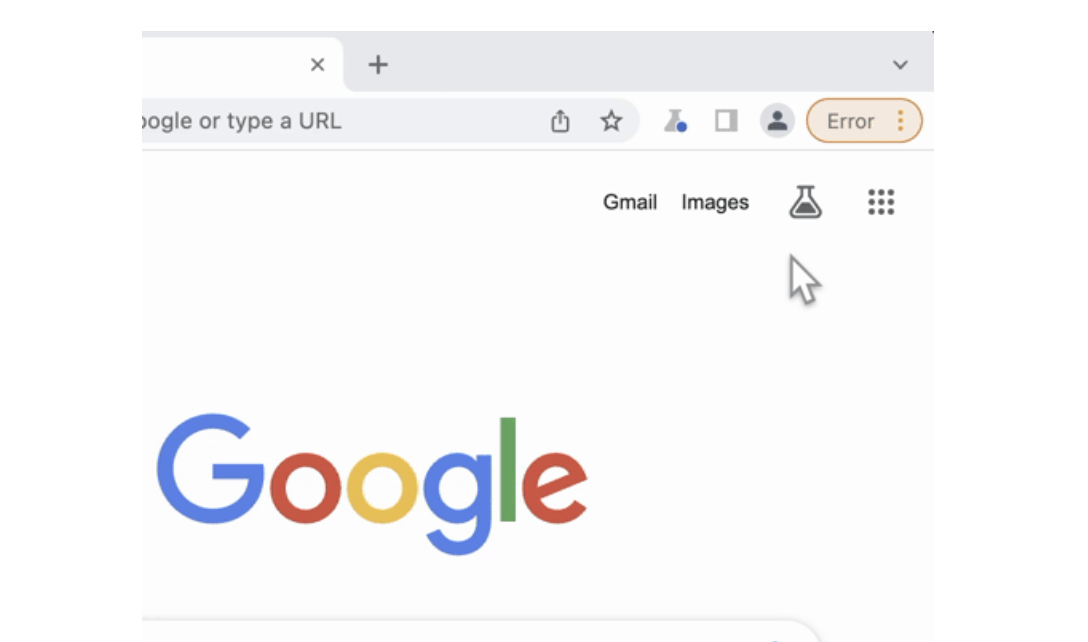The image size is (1088, 642).
Task: Go to the Images link
Action: click(715, 202)
